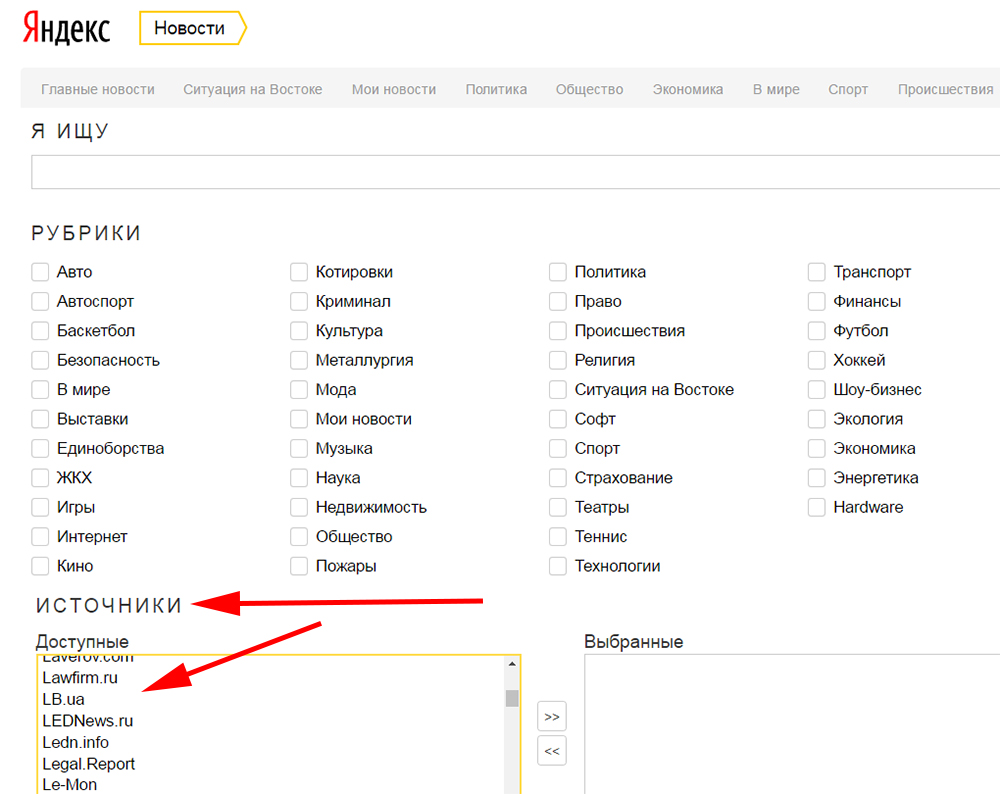Viewport: 1000px width, 794px height.
Task: Go to the Спорт tab
Action: (848, 89)
